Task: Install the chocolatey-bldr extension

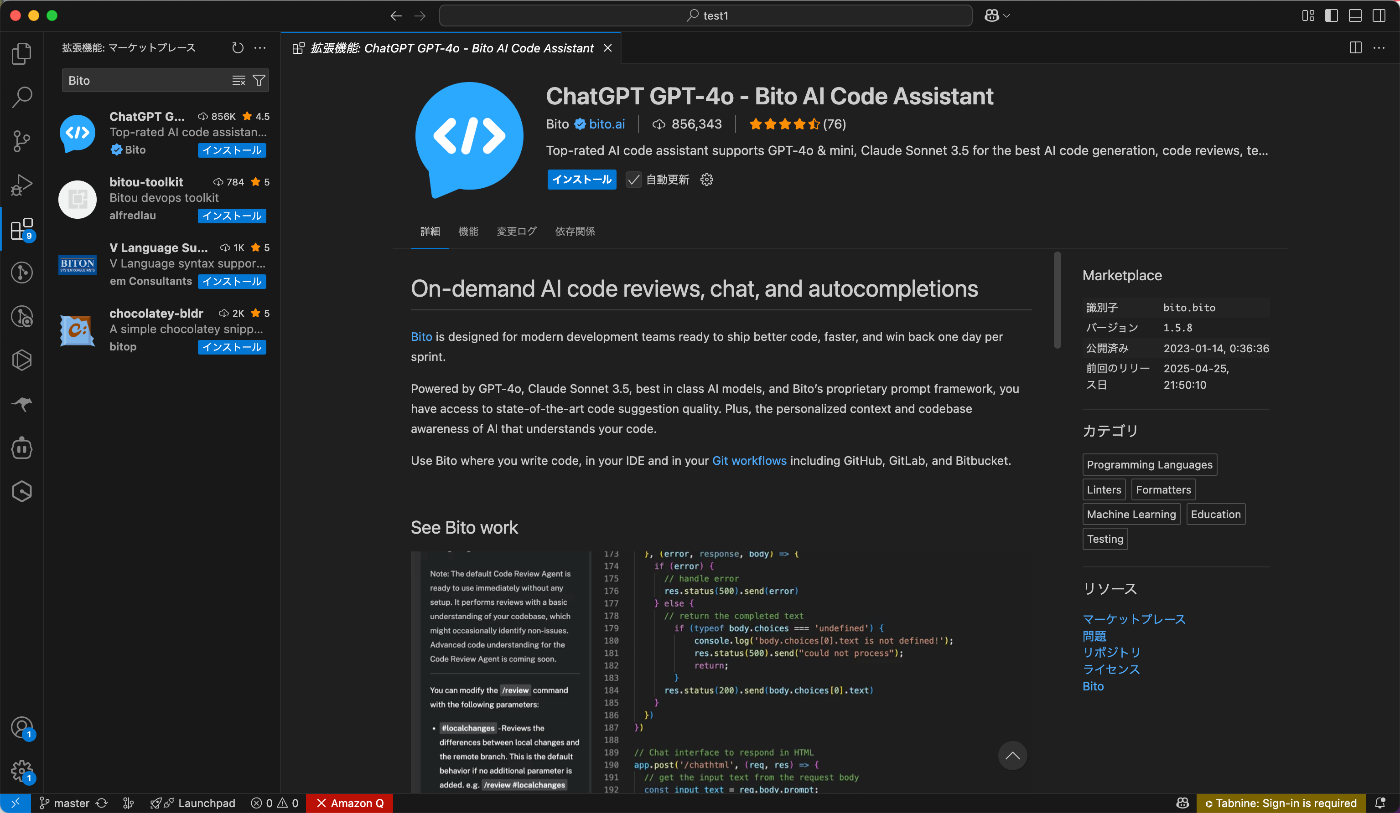Action: [231, 347]
